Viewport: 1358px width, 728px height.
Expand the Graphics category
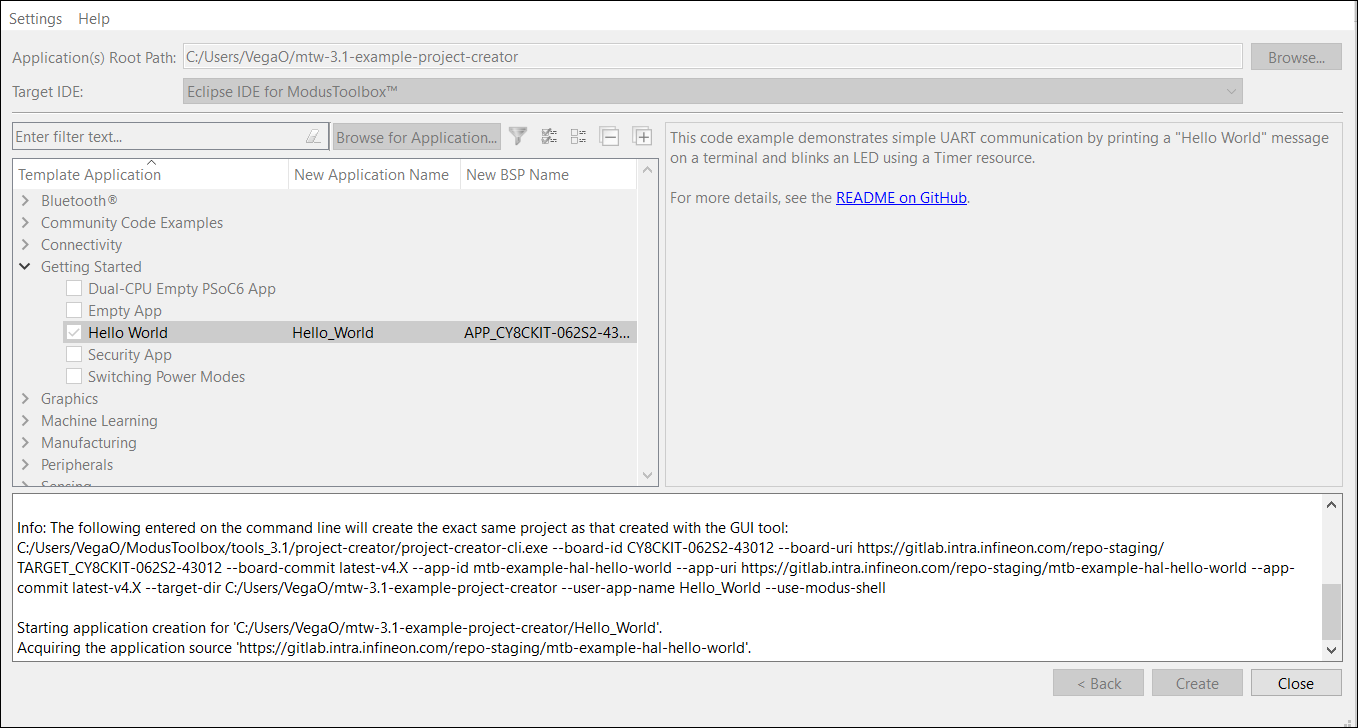[x=25, y=398]
